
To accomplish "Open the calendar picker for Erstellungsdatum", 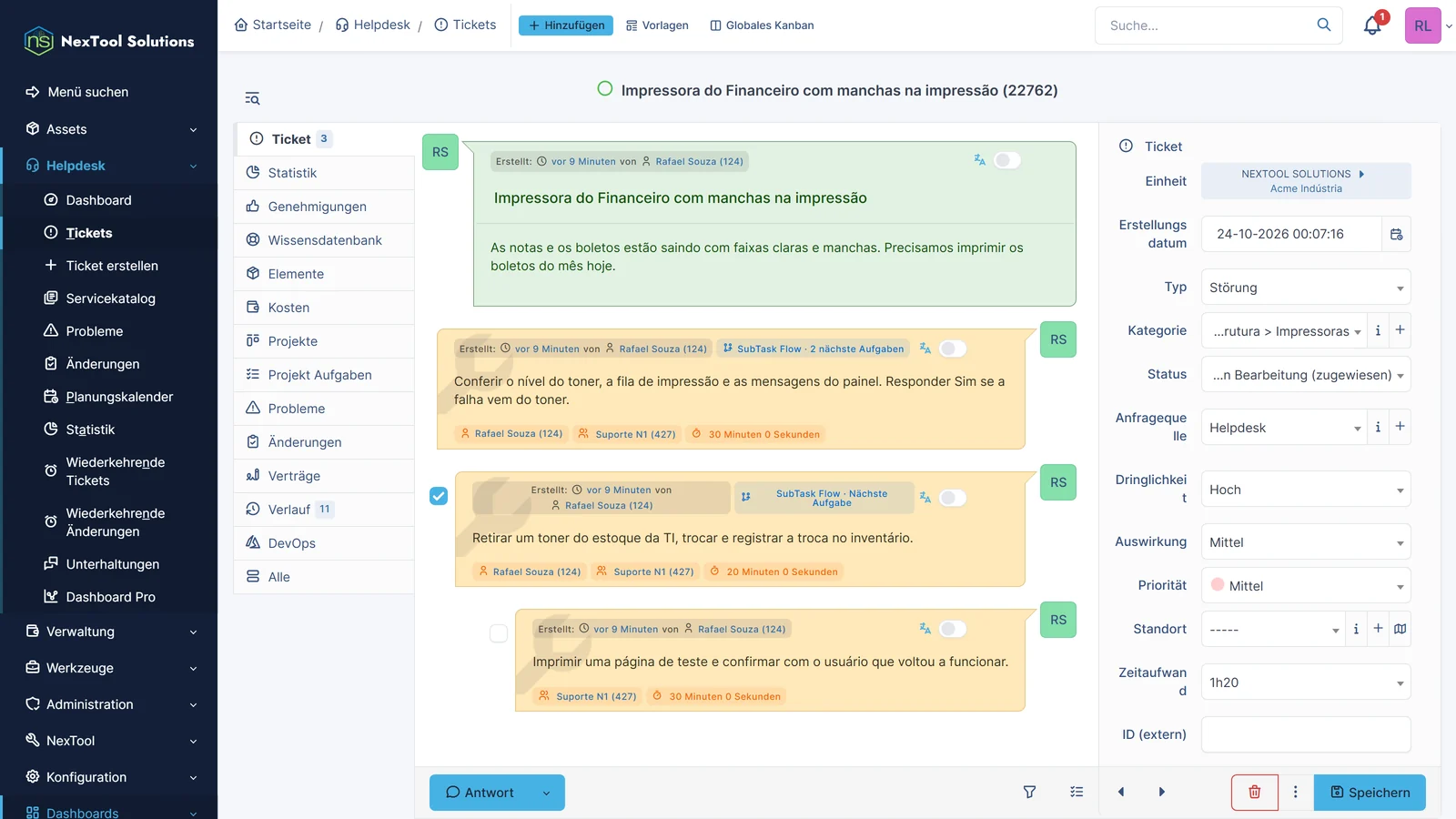I will (1396, 235).
